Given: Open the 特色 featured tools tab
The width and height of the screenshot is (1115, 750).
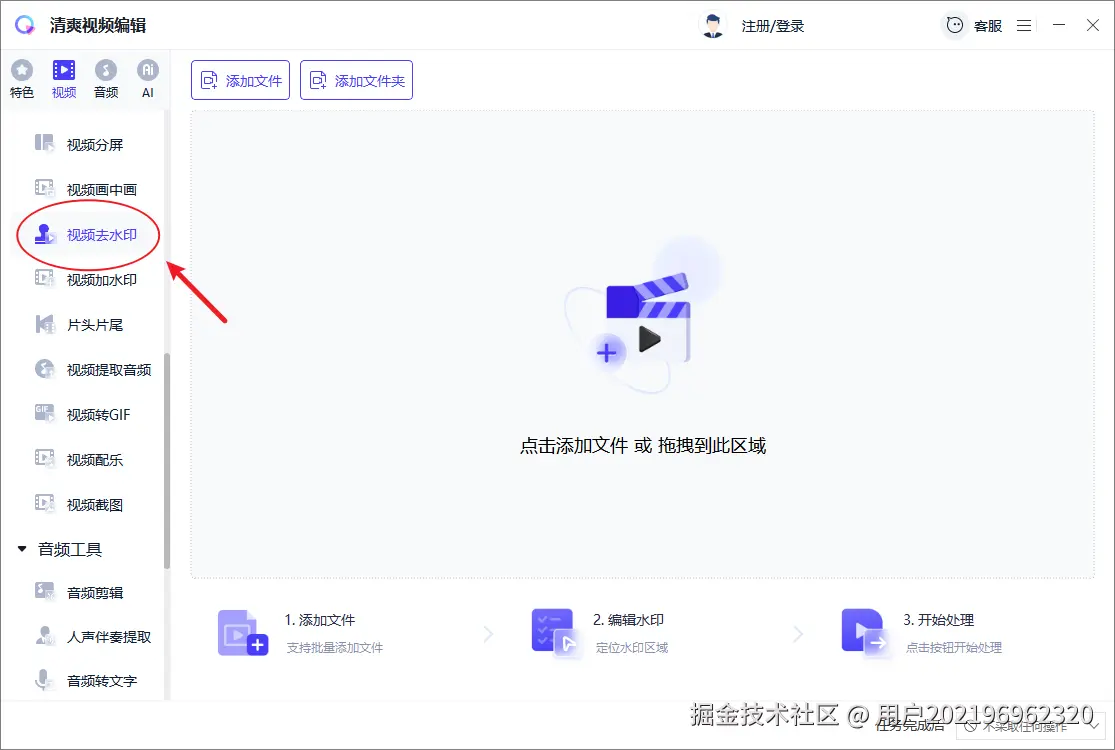Looking at the screenshot, I should tap(22, 79).
